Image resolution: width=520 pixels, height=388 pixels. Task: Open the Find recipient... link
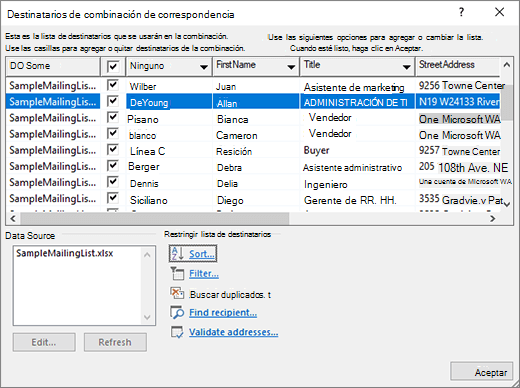223,313
